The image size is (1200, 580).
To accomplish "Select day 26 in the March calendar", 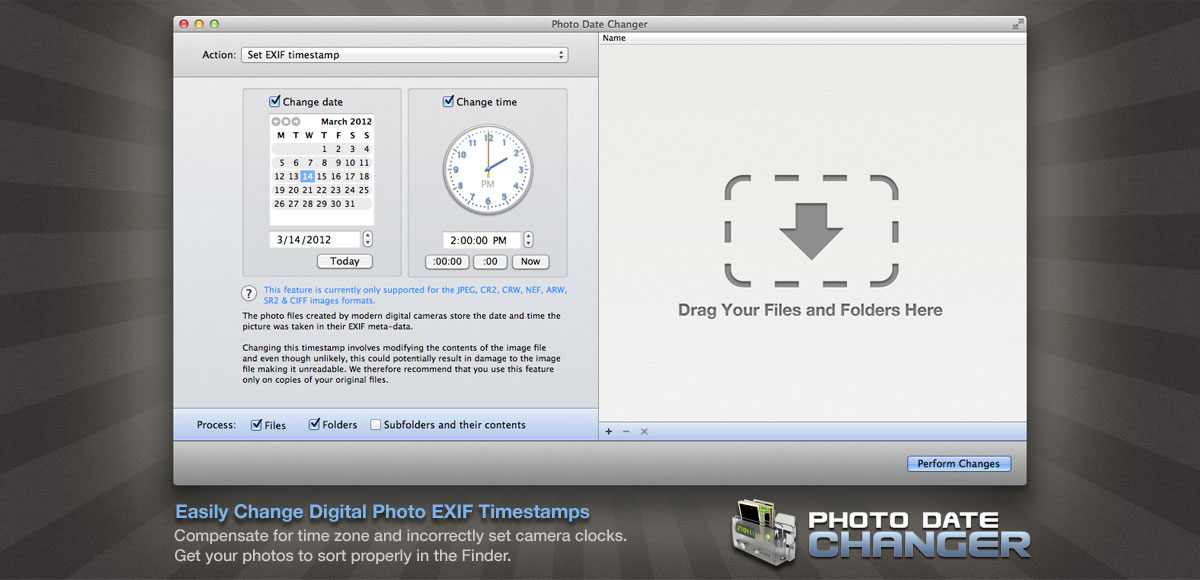I will [280, 204].
